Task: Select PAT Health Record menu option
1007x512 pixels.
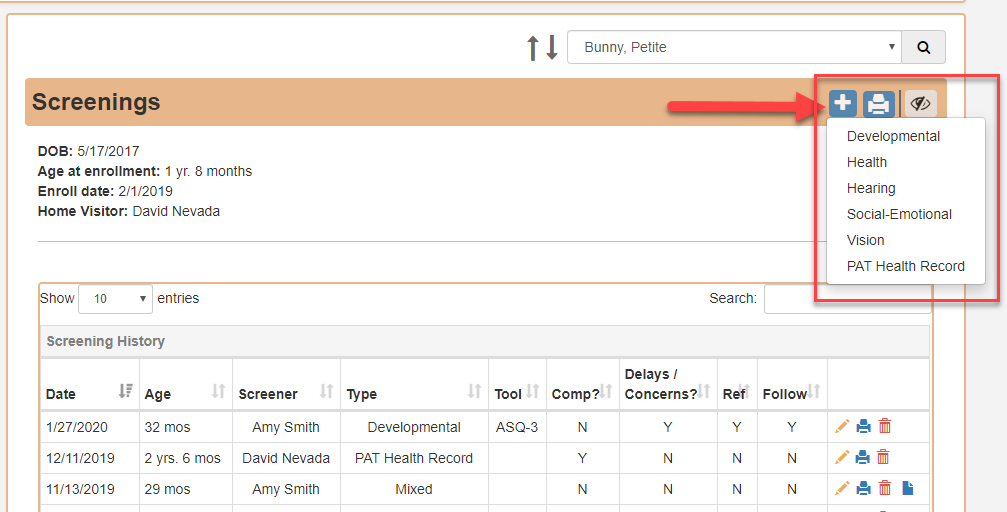Action: point(906,266)
